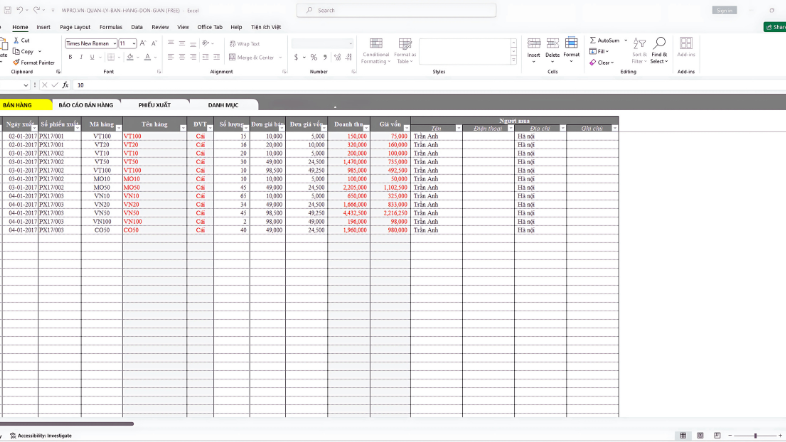Align text to top of cell
The height and width of the screenshot is (442, 786).
171,44
